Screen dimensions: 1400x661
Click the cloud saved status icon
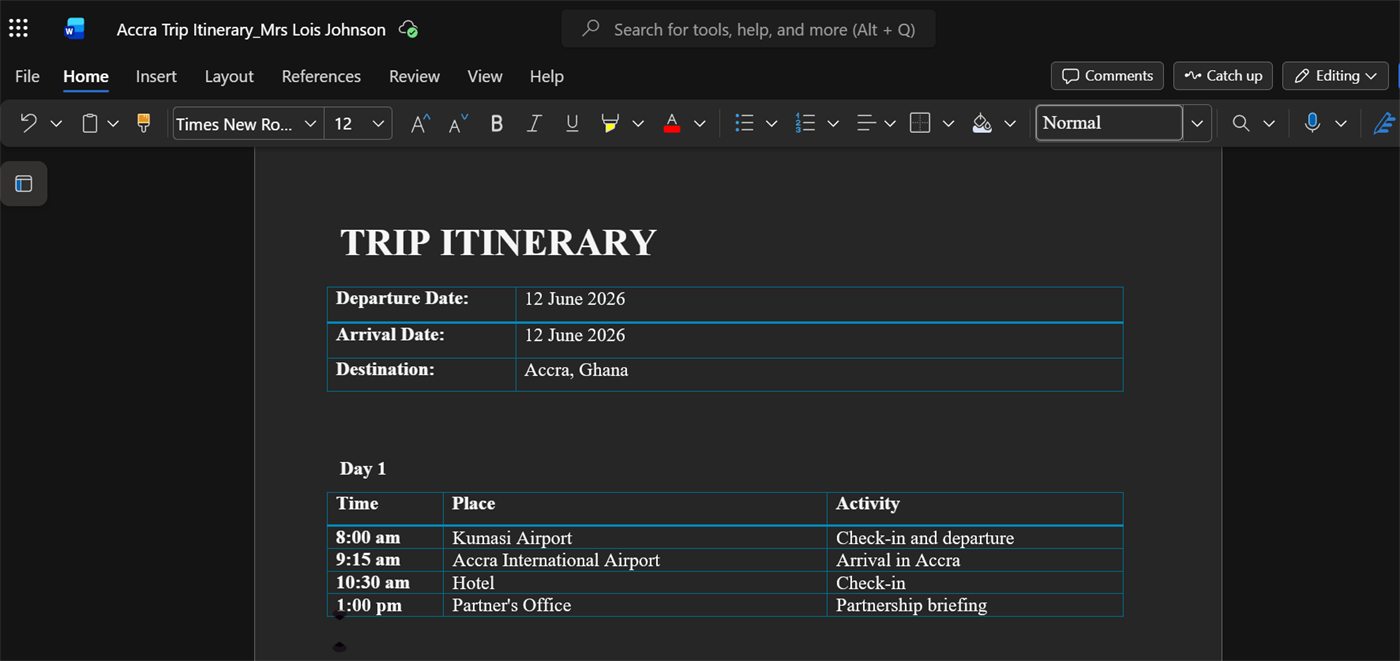408,29
